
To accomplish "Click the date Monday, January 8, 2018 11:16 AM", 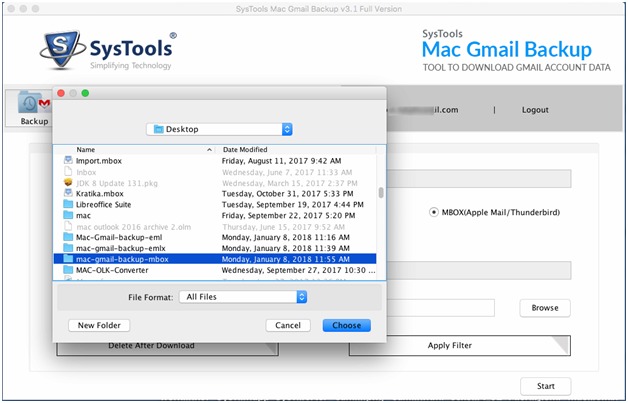I will coord(286,237).
